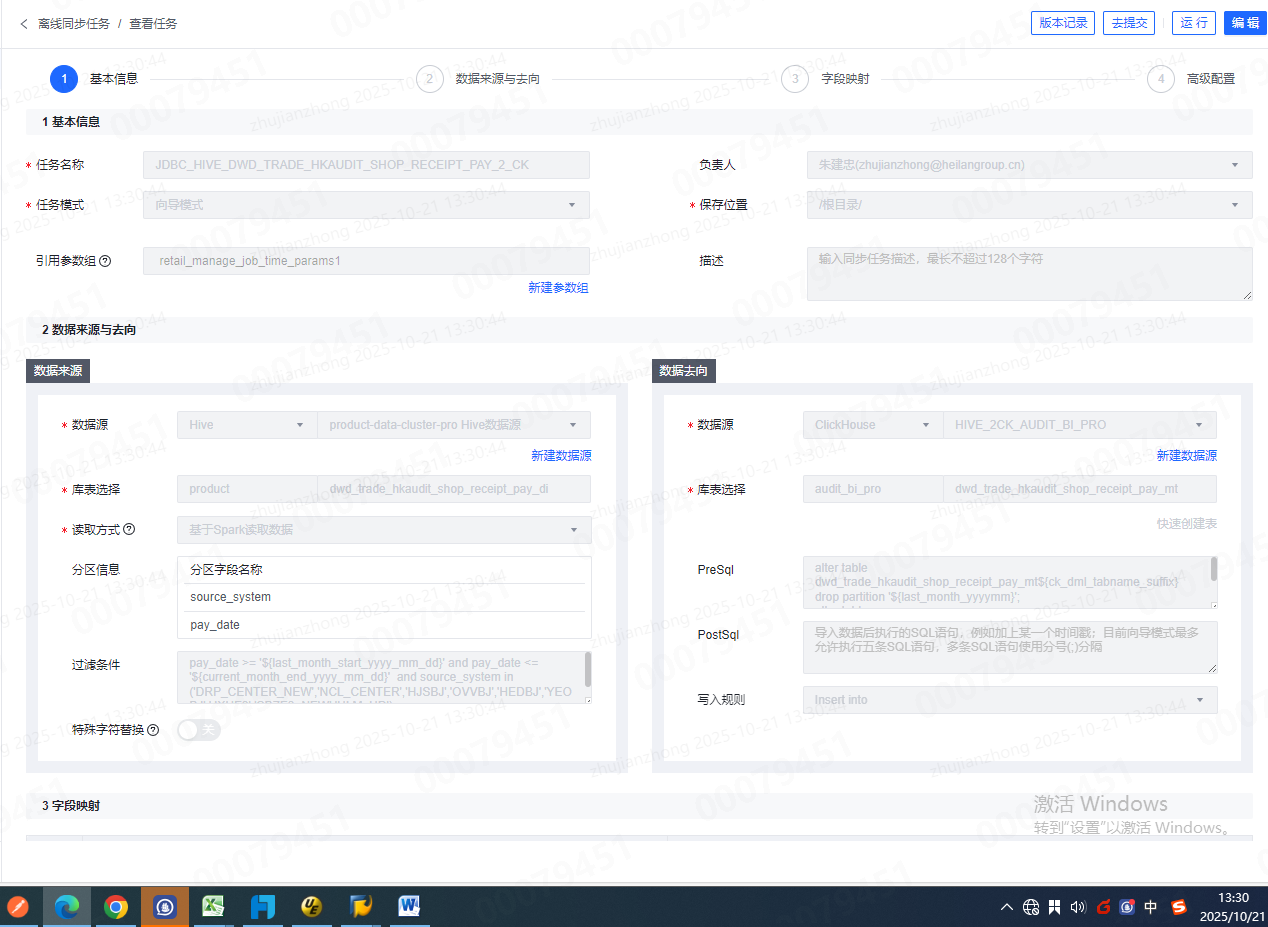Expand the 任务模式 dropdown
1268x927 pixels.
366,205
